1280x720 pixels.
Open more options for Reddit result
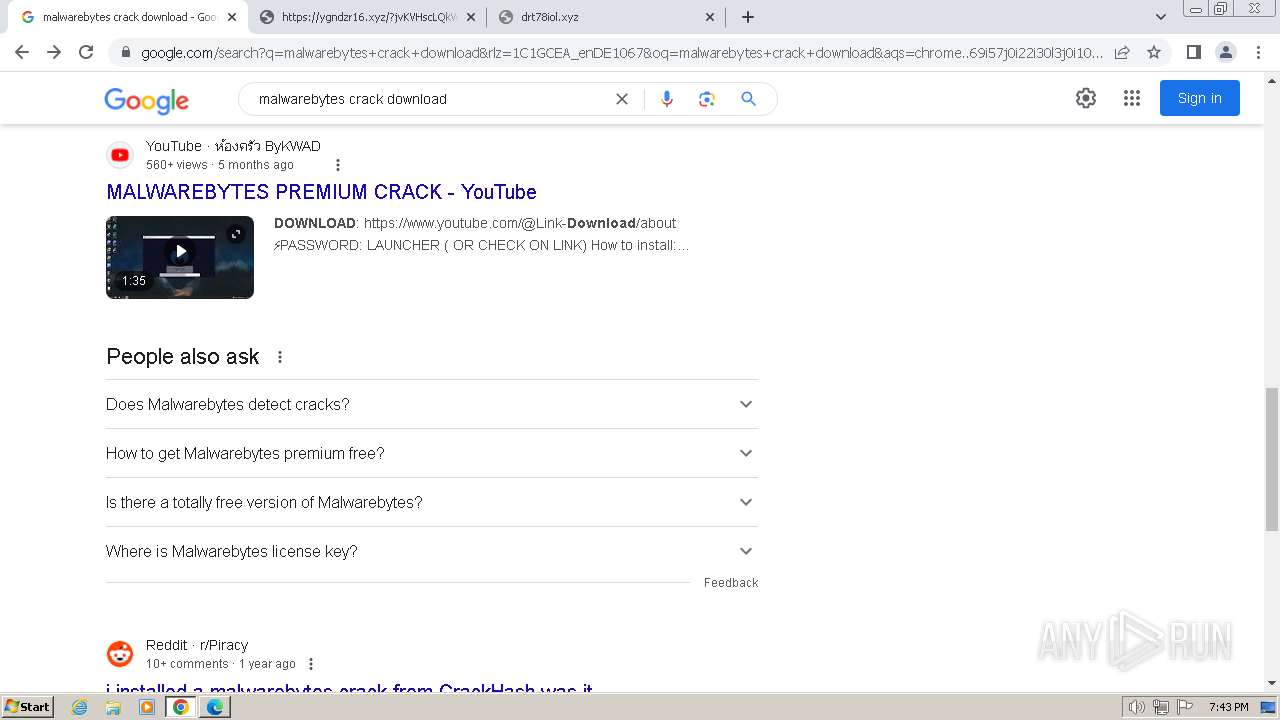311,664
